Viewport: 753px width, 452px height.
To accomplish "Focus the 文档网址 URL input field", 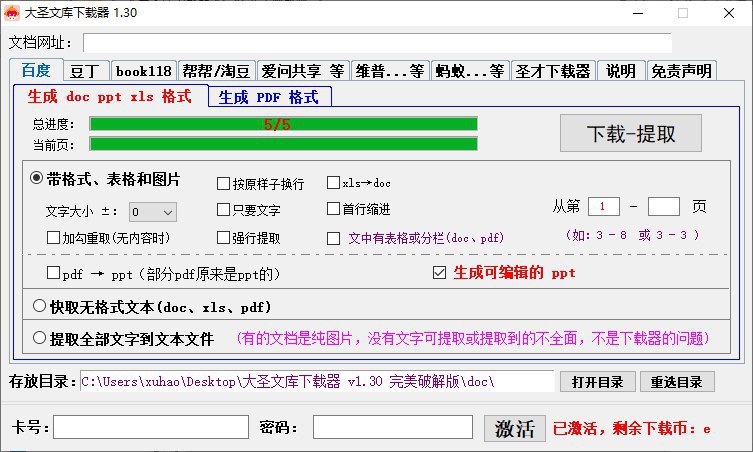I will click(x=377, y=43).
